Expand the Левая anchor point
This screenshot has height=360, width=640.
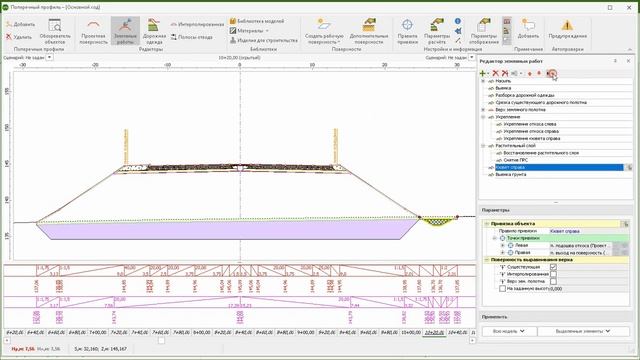[x=502, y=245]
